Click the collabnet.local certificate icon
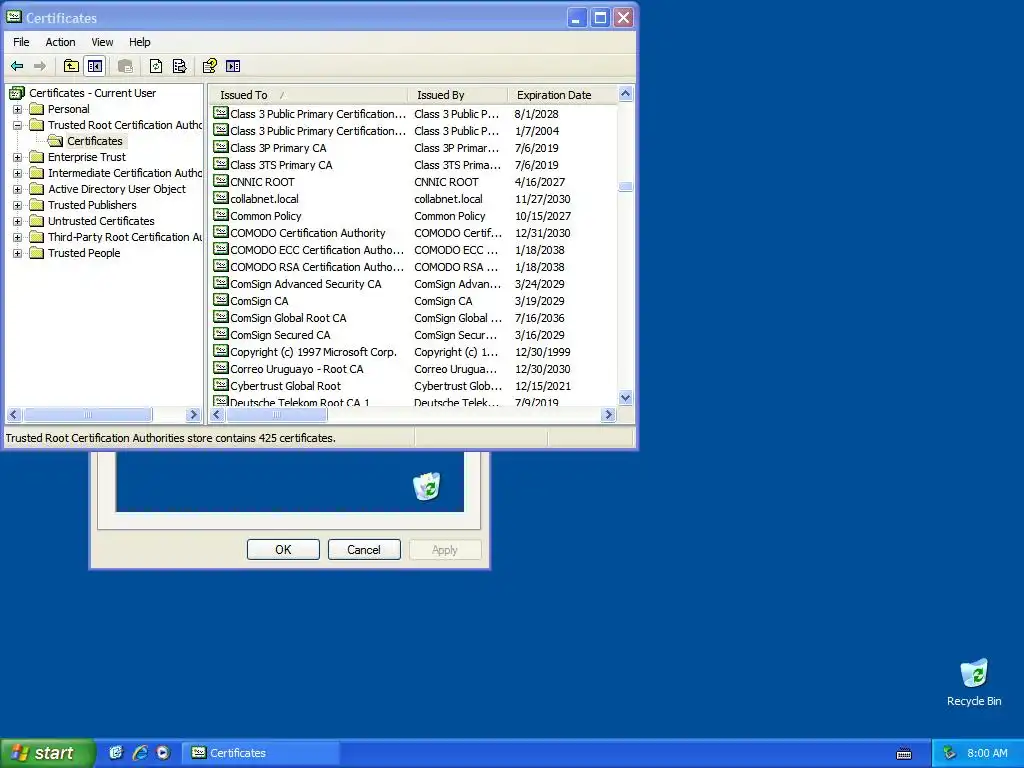1024x768 pixels. pyautogui.click(x=221, y=198)
